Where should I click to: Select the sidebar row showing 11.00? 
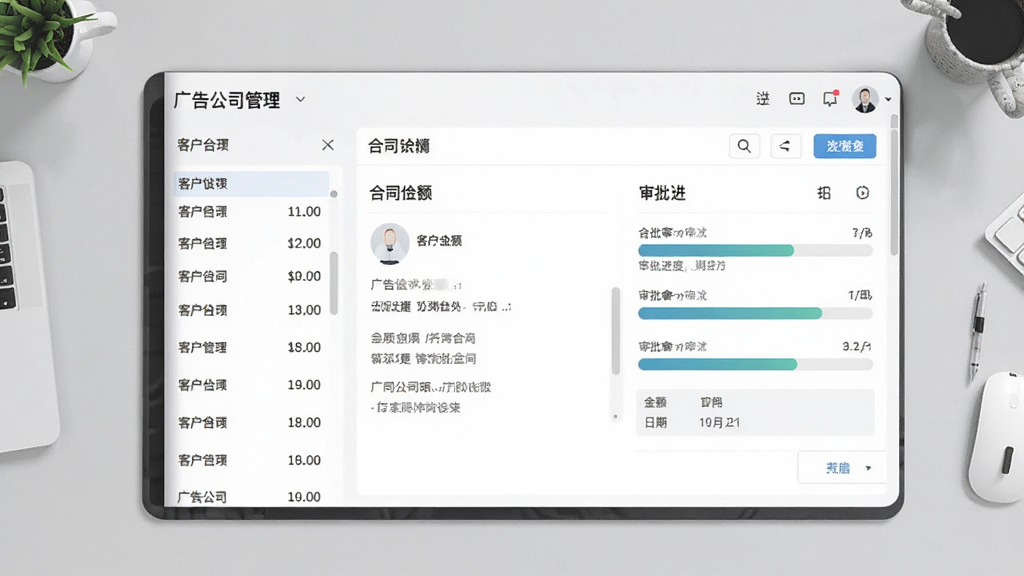[251, 212]
